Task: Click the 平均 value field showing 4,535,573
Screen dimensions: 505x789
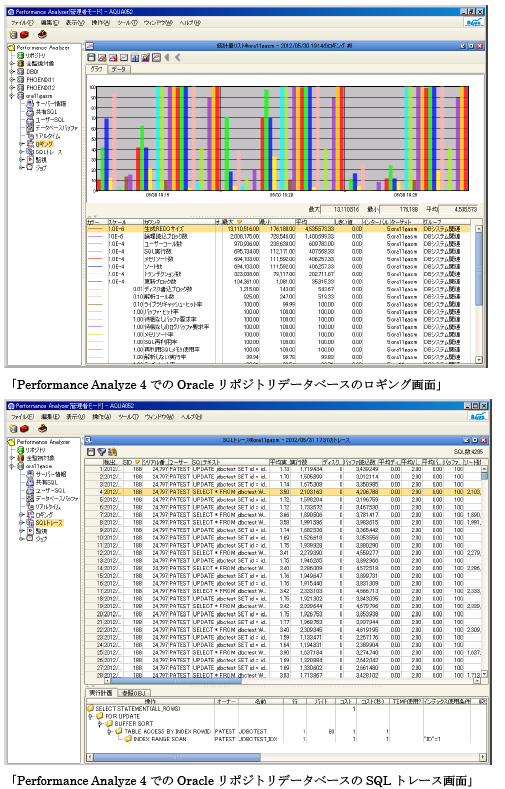Action: 458,209
